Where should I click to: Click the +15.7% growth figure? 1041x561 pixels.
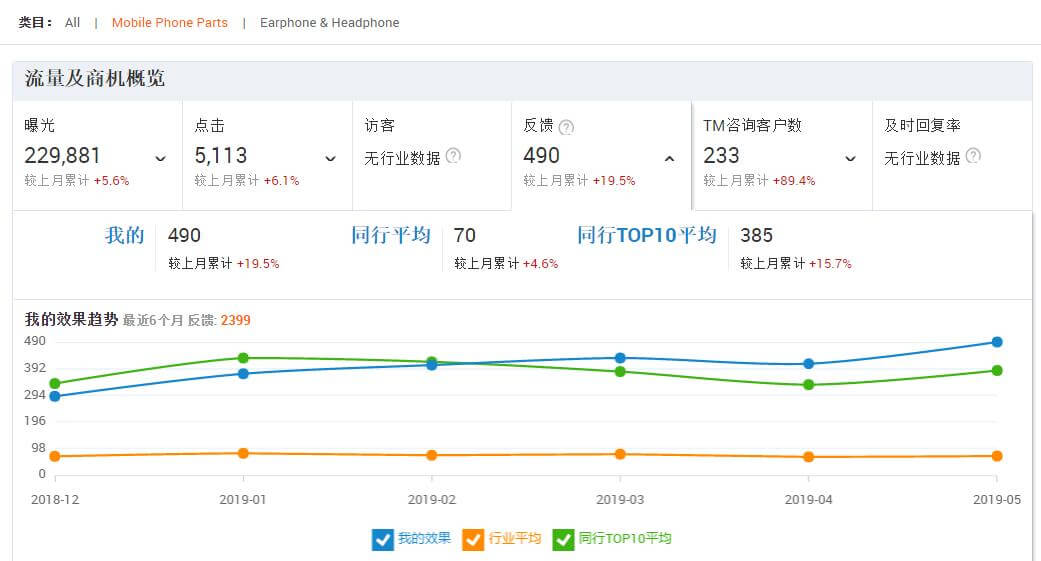coord(830,264)
